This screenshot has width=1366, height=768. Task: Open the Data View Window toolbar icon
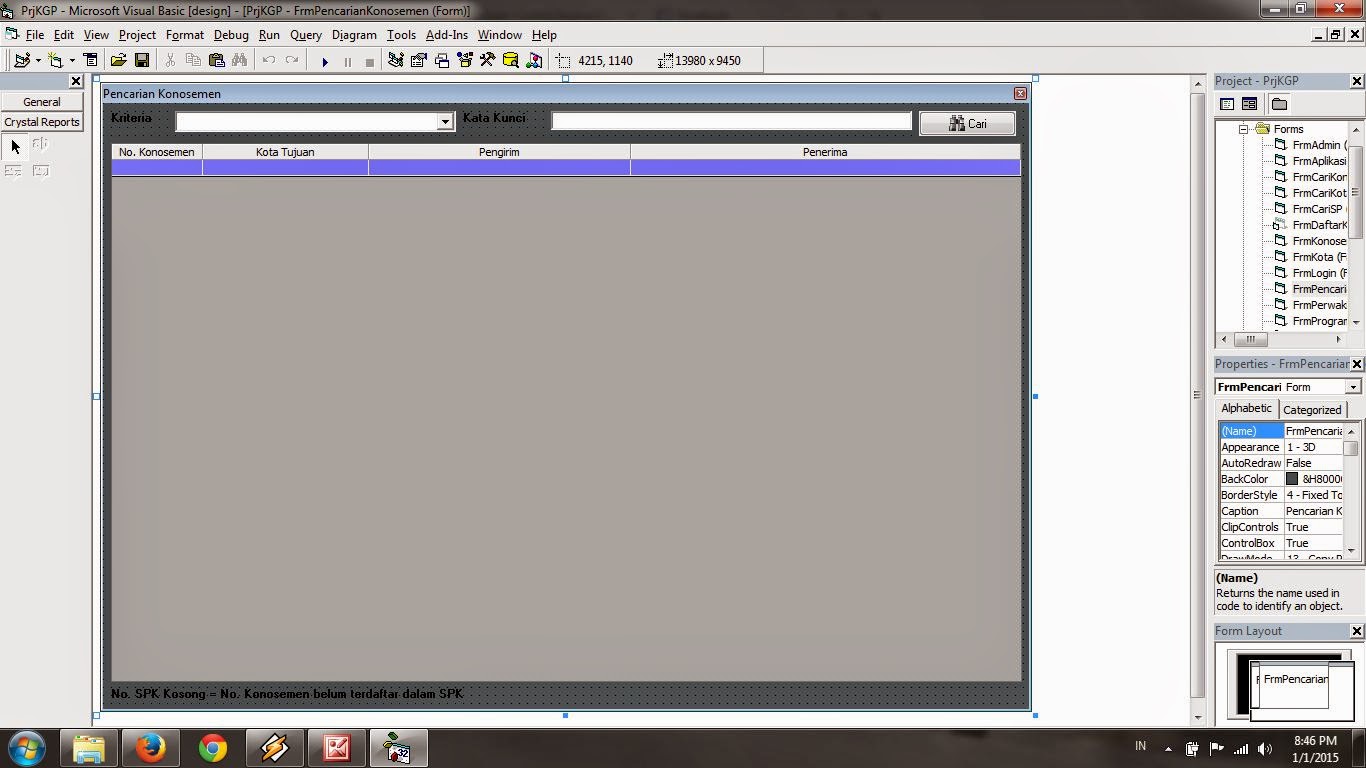tap(510, 60)
